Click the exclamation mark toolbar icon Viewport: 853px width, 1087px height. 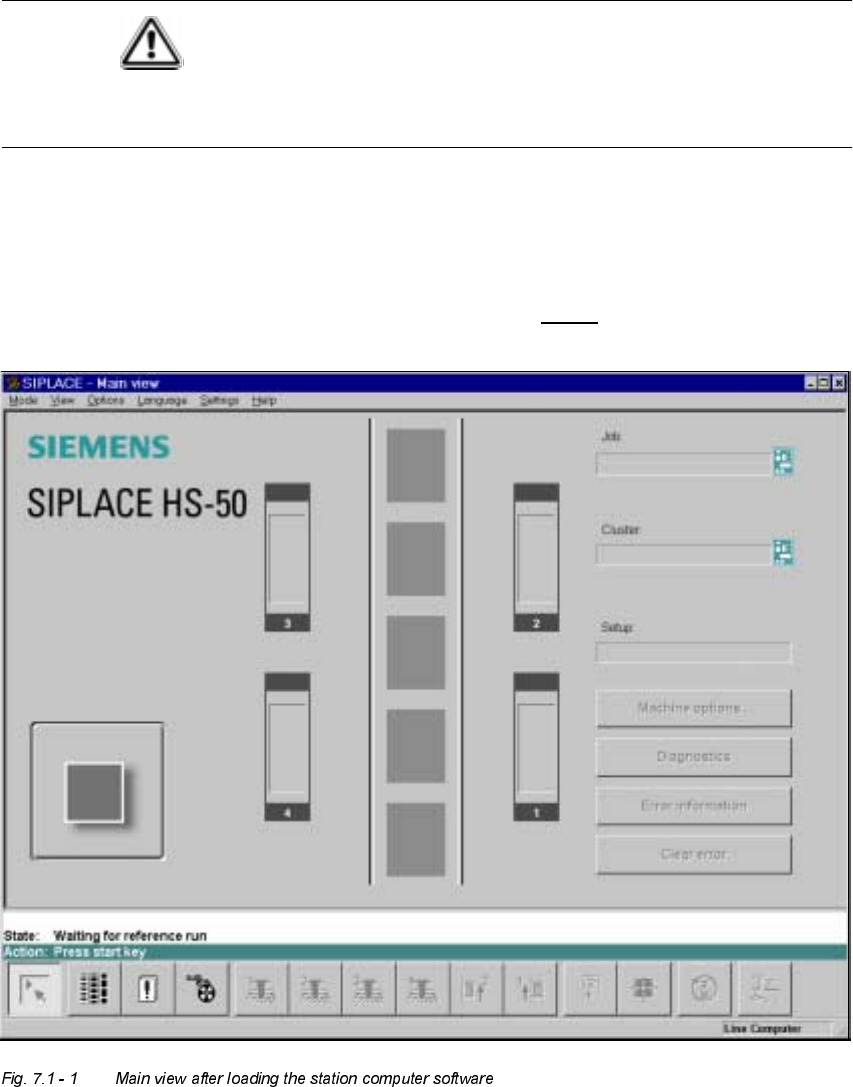pos(148,989)
